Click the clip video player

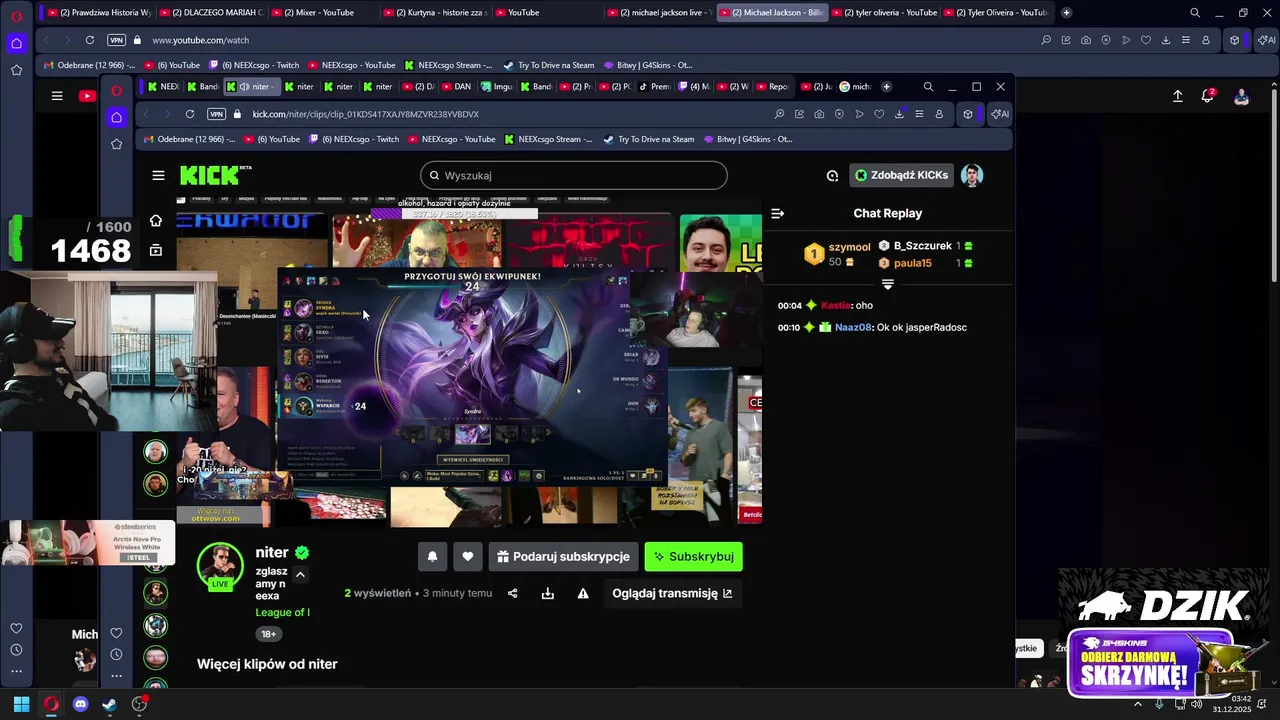point(469,361)
